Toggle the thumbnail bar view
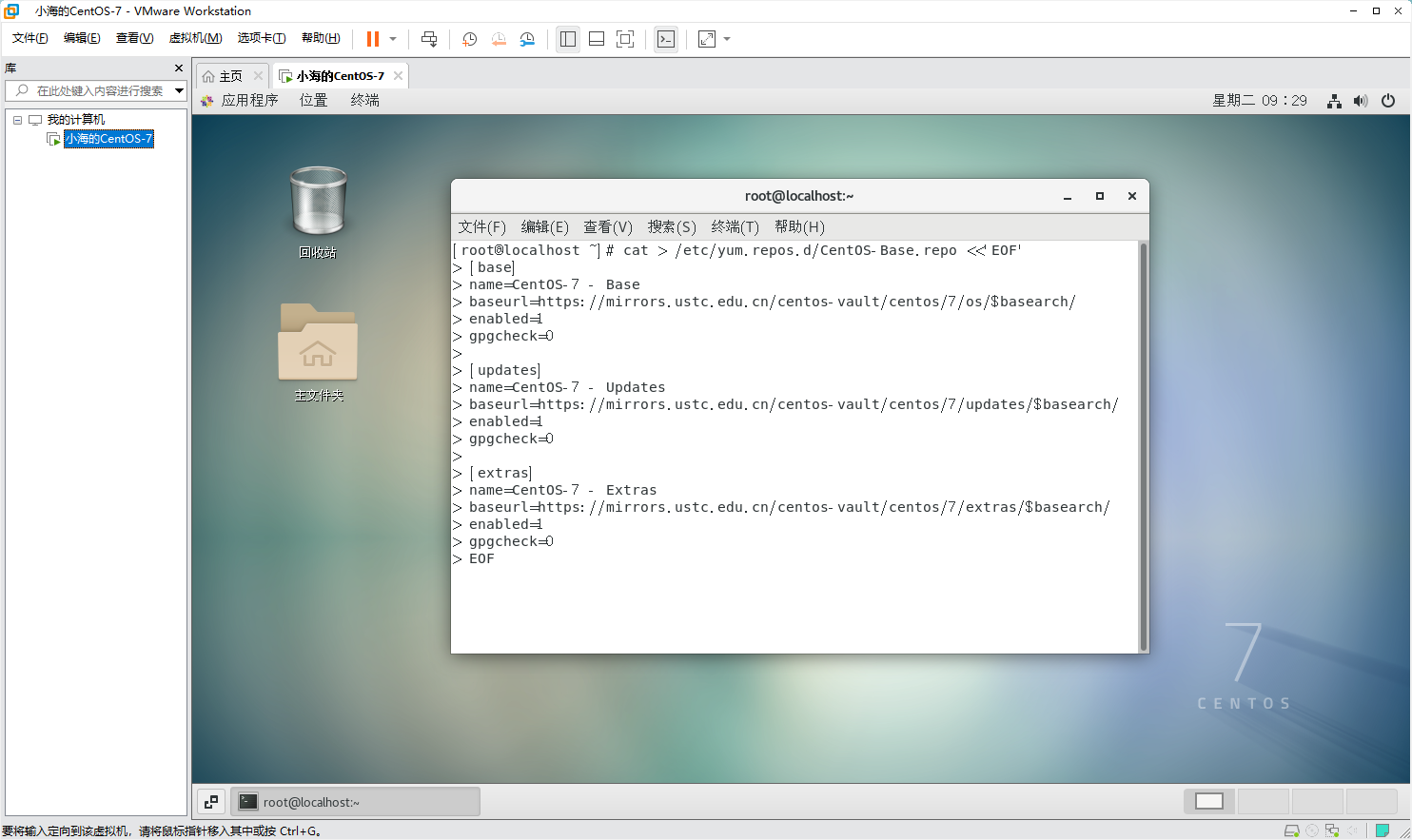The image size is (1412, 840). coord(597,39)
